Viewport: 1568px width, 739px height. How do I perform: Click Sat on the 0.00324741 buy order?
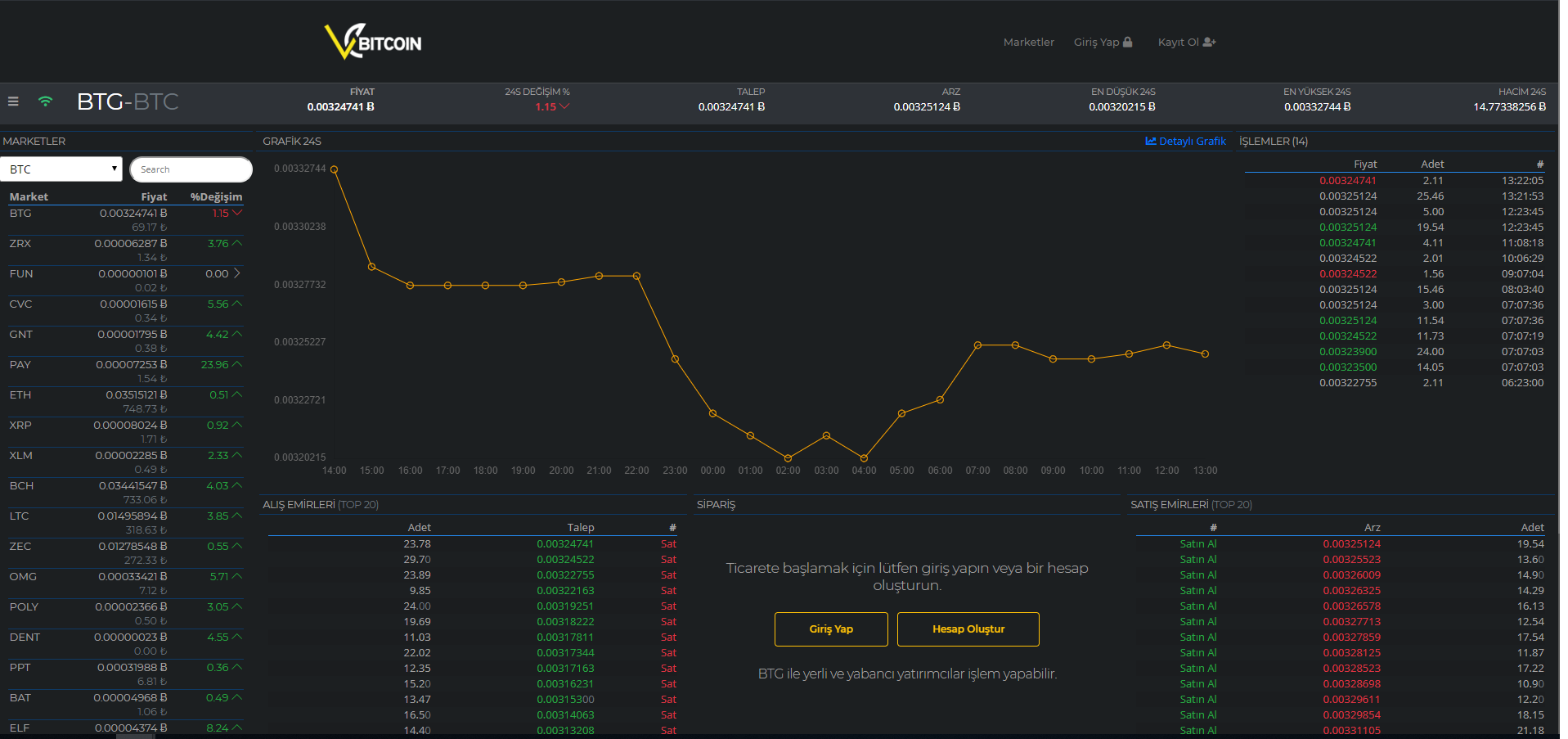[x=668, y=544]
